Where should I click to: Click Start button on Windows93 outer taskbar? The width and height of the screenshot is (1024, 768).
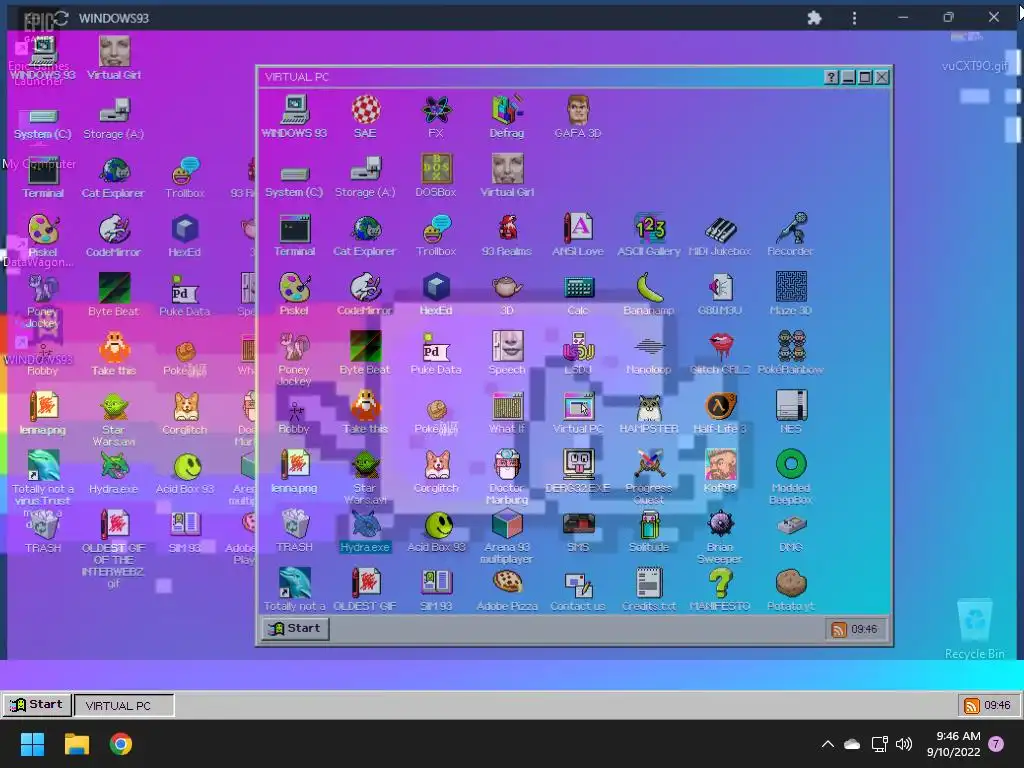tap(37, 705)
